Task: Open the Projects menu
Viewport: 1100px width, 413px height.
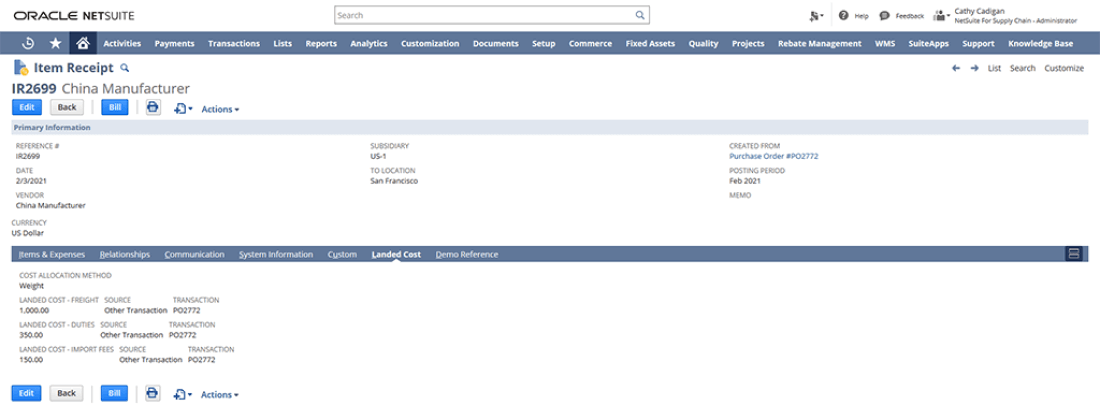Action: coord(747,43)
